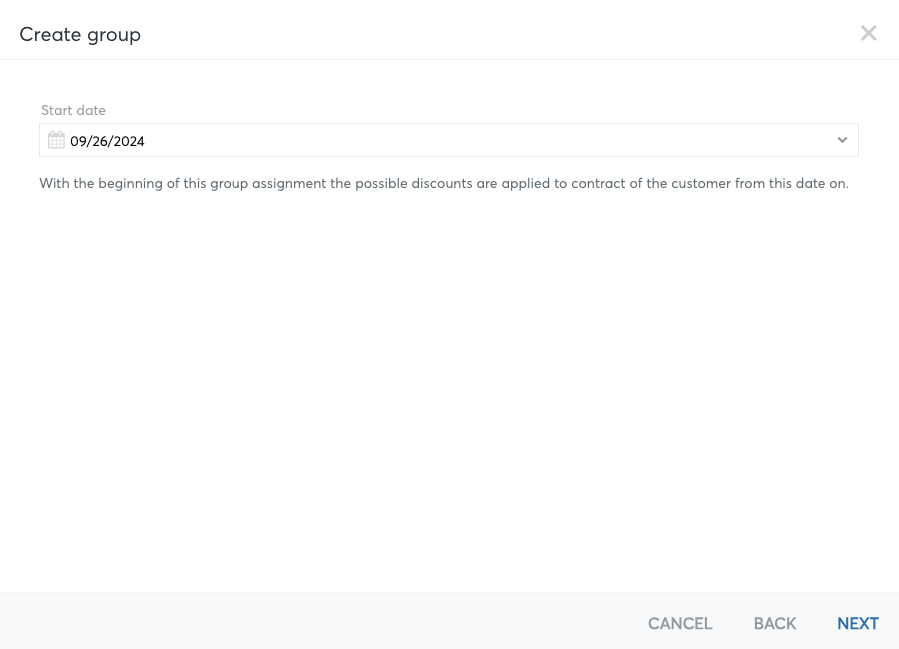Go to previous step with BACK
Screen dimensions: 899x649
coord(775,623)
